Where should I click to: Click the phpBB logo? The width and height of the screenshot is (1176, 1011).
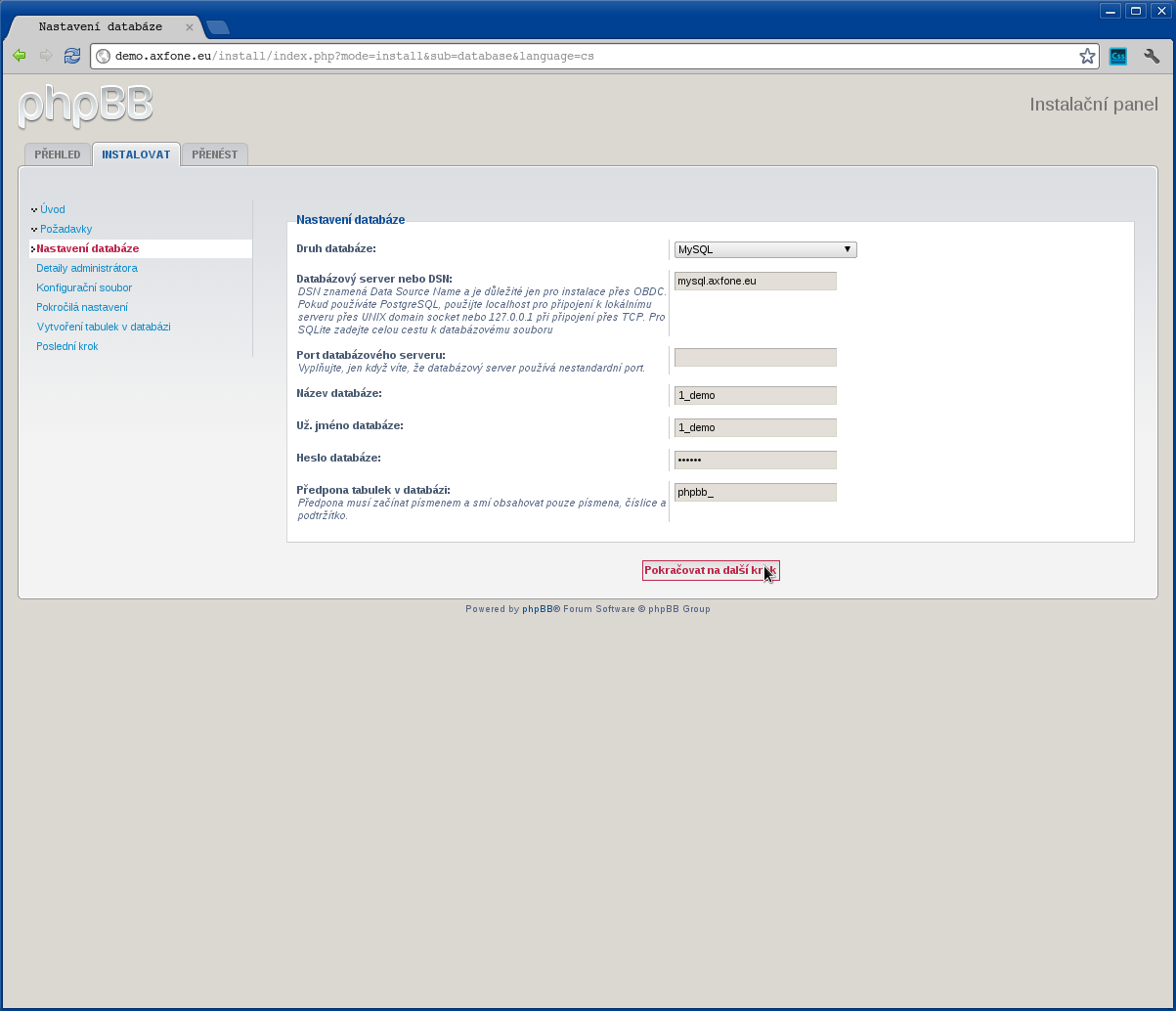click(x=84, y=106)
